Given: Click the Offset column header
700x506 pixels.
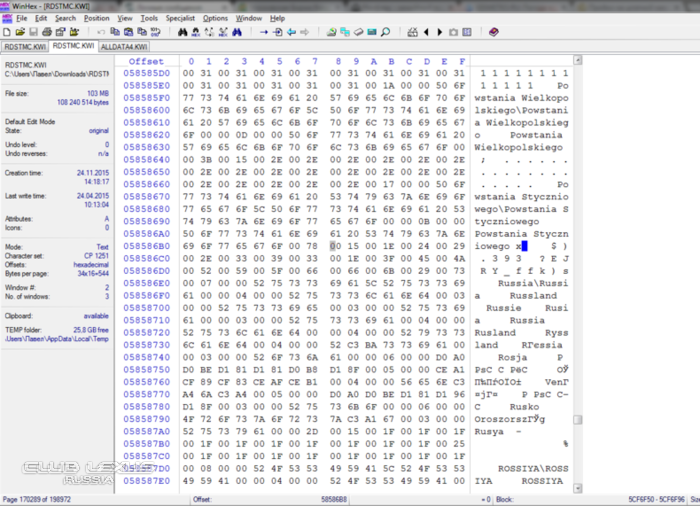Looking at the screenshot, I should click(146, 61).
